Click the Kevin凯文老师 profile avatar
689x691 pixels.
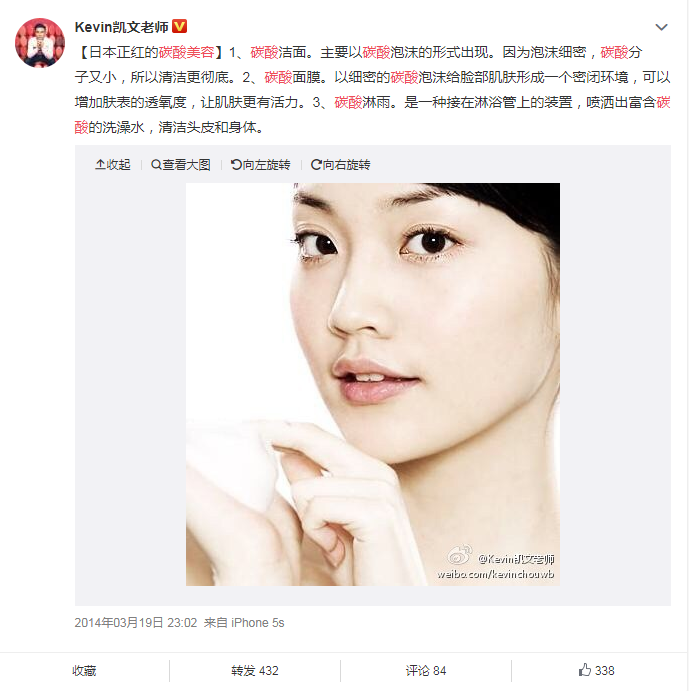coord(40,43)
